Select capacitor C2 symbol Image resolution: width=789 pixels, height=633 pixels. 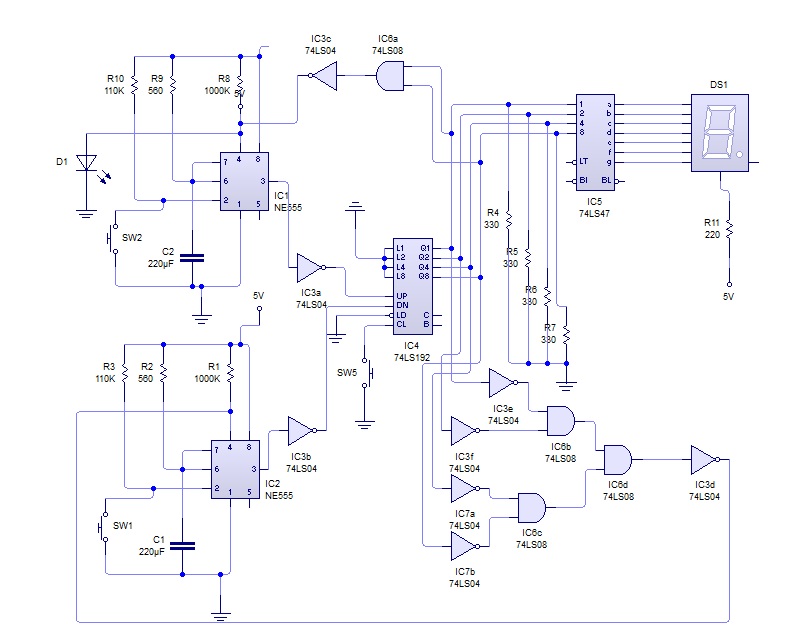(192, 258)
